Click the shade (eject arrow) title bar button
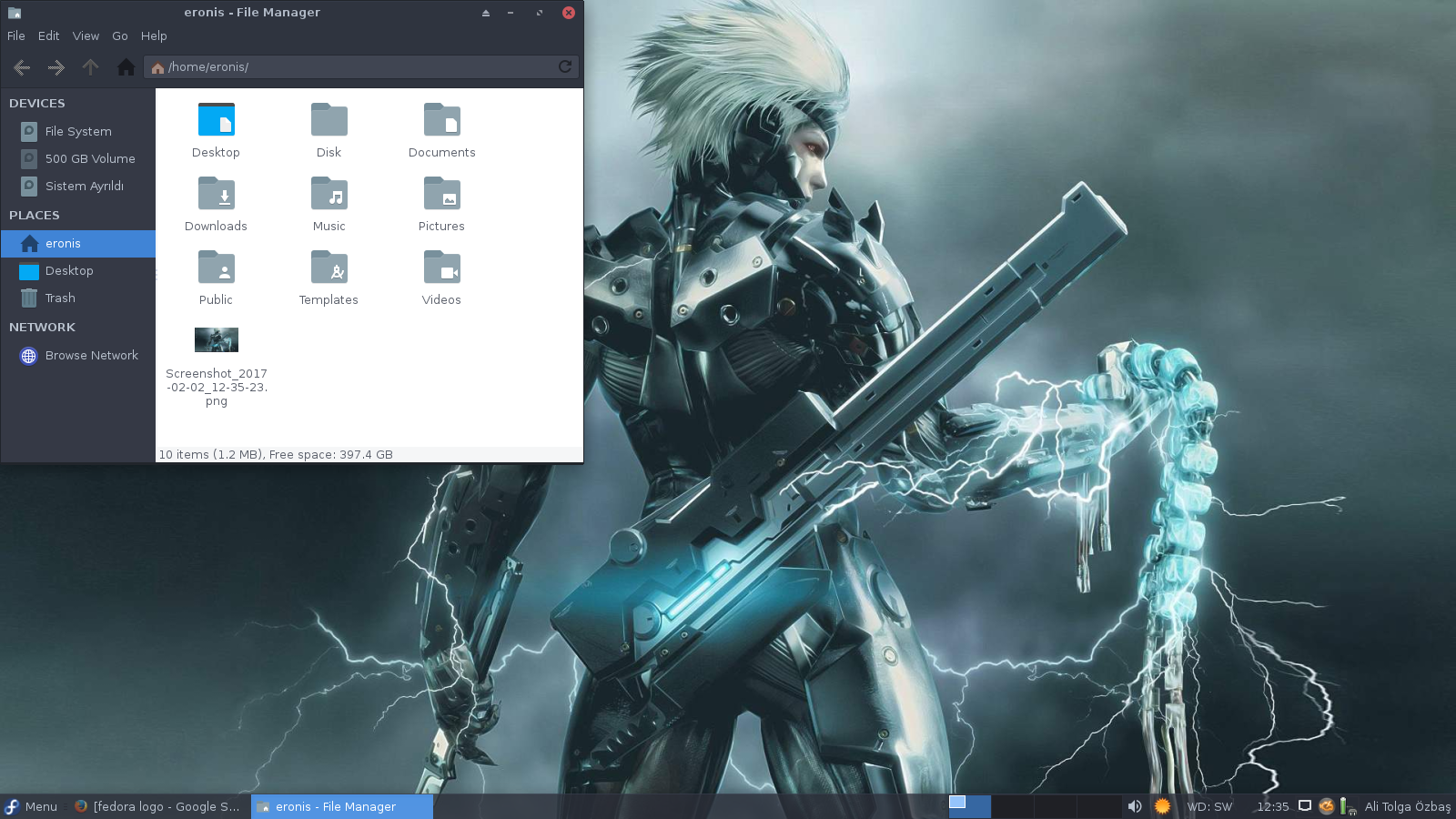 (x=486, y=13)
